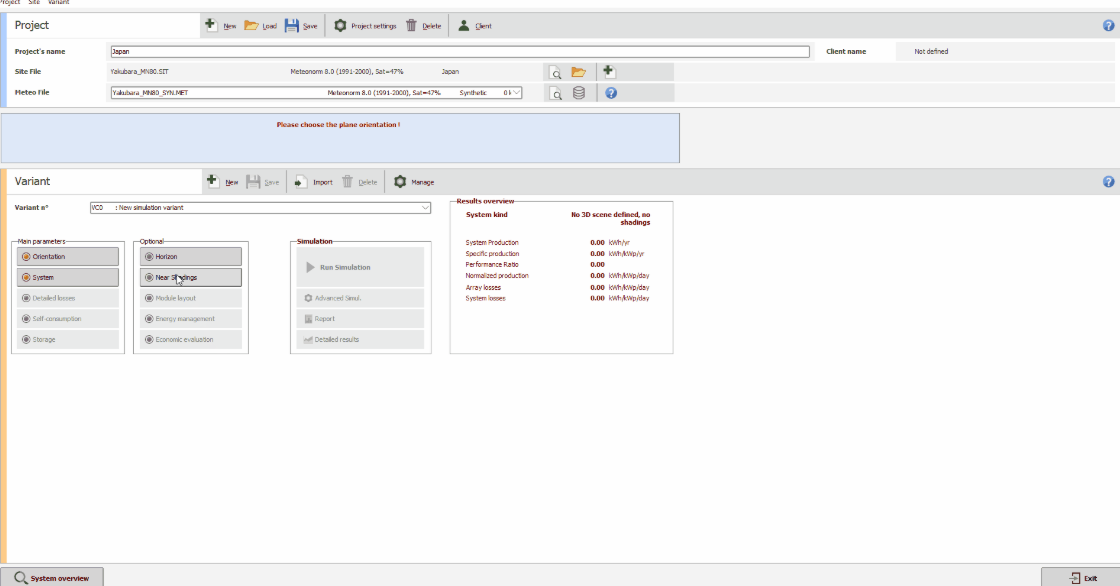The width and height of the screenshot is (1120, 586).
Task: Open the Client dialog
Action: click(x=474, y=26)
